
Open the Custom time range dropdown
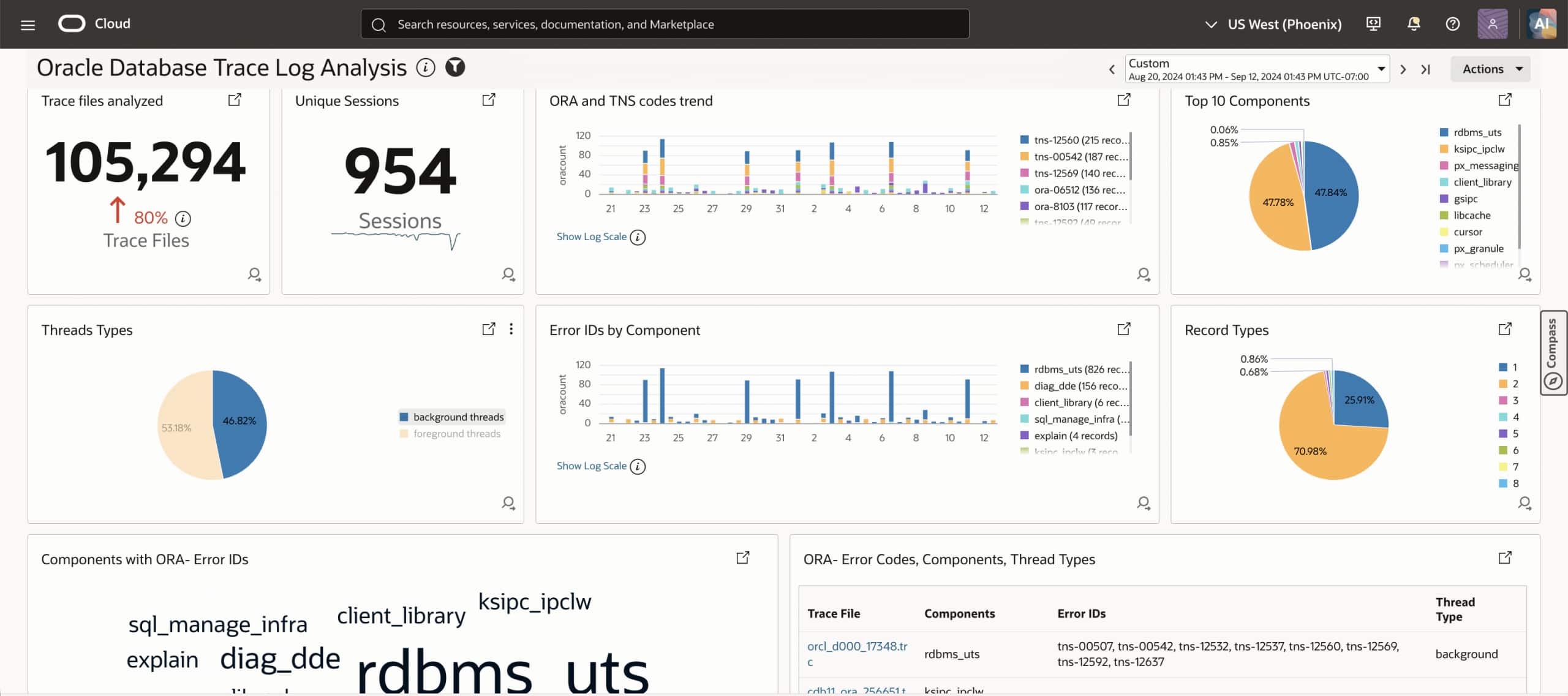click(x=1257, y=69)
